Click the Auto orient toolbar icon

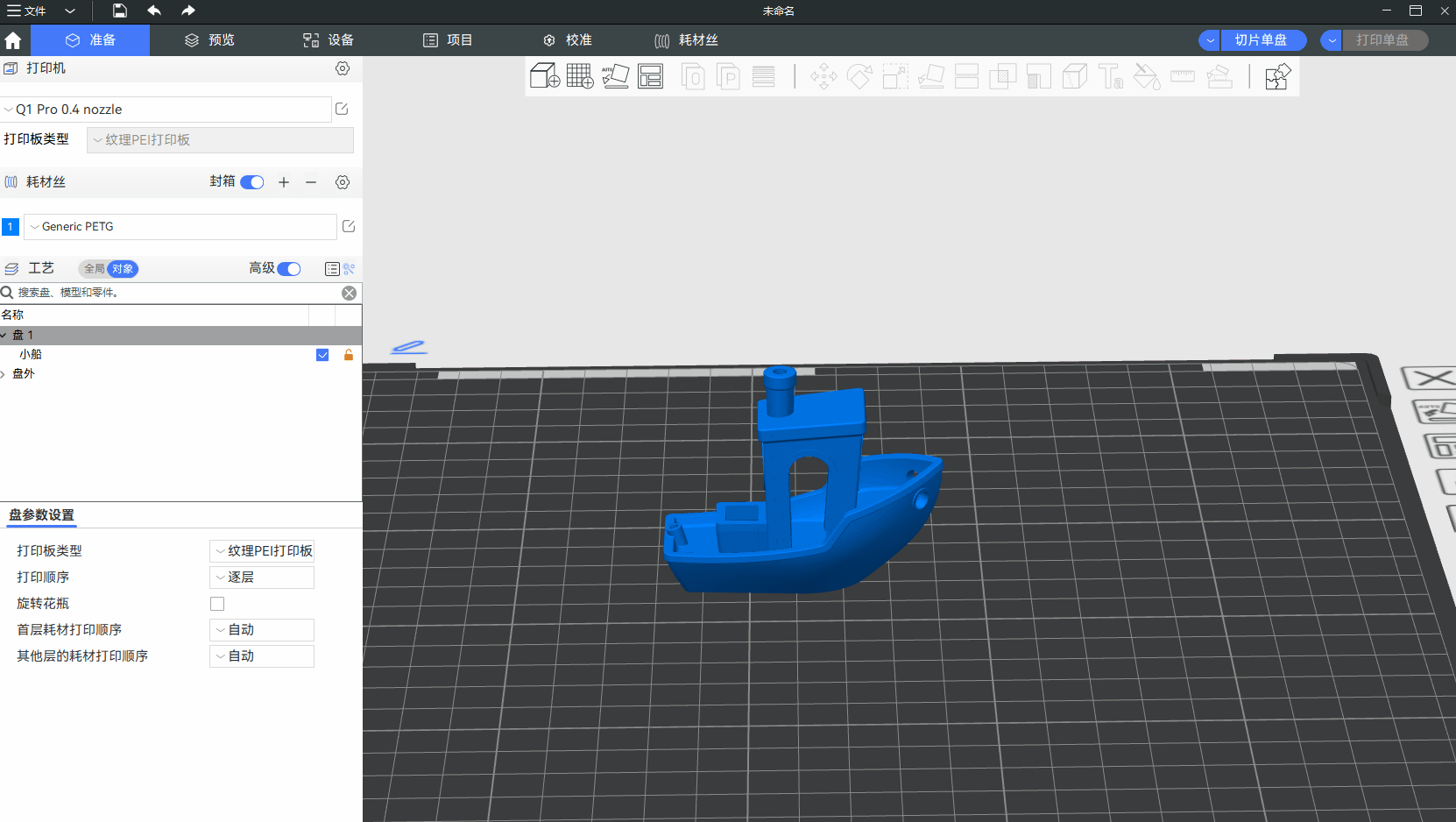[615, 77]
